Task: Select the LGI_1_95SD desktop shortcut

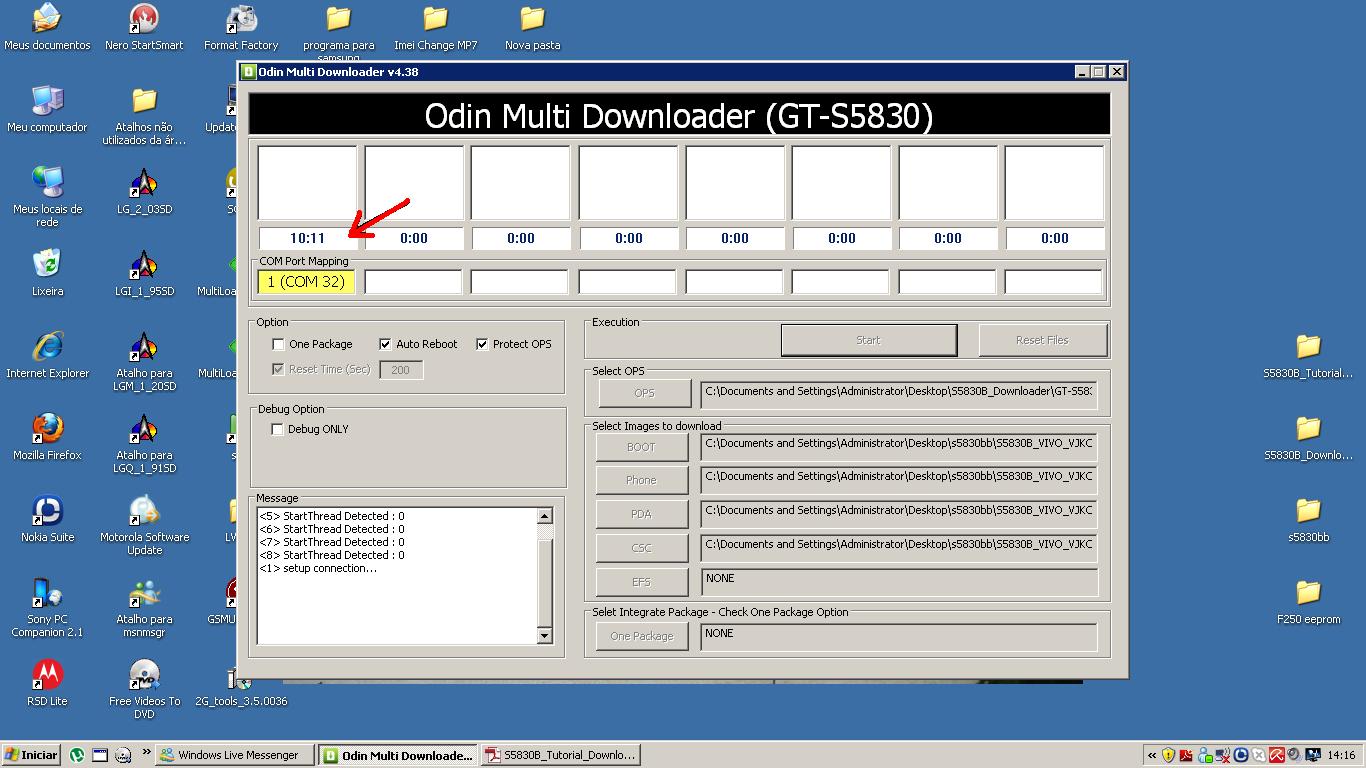Action: (144, 274)
